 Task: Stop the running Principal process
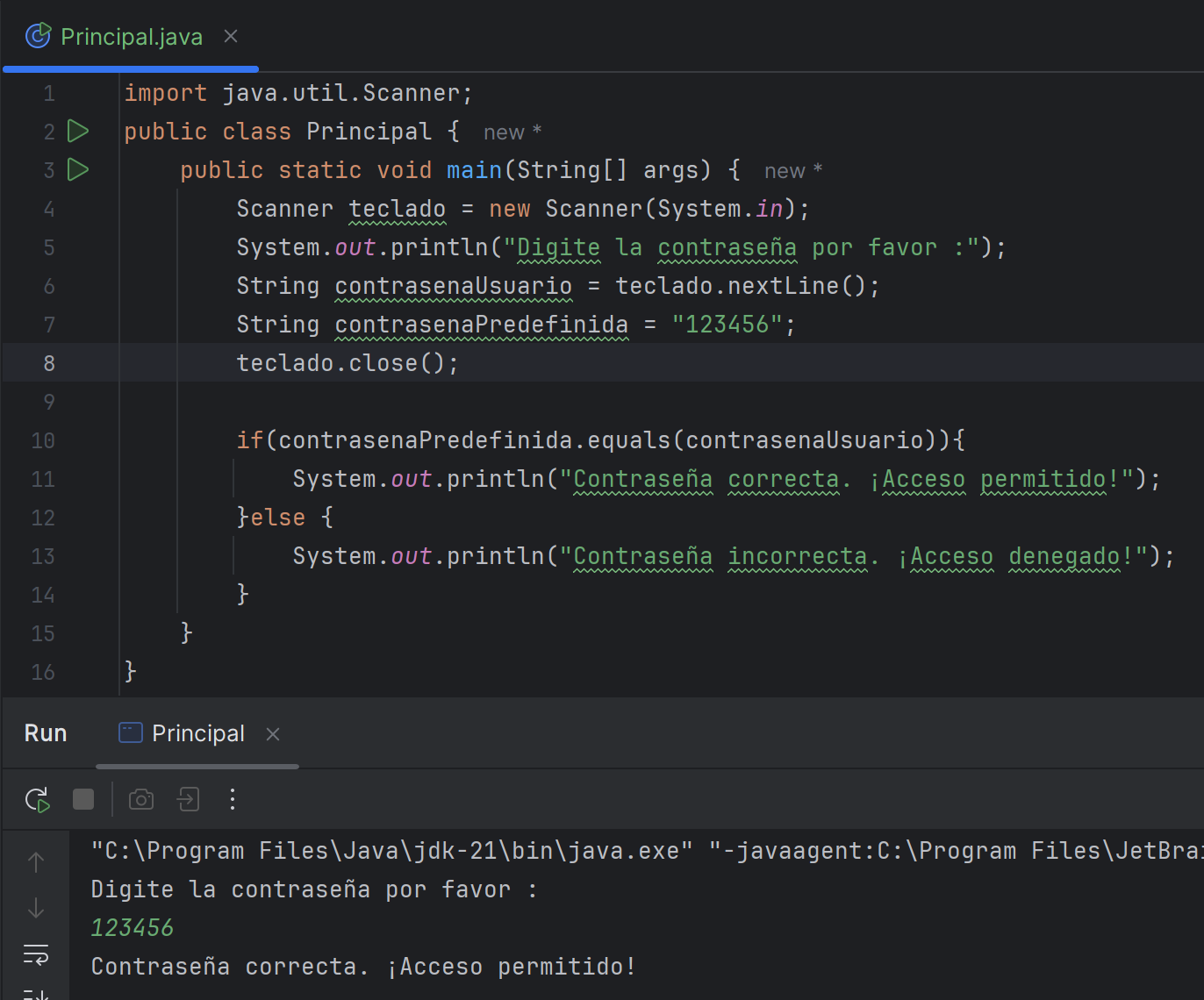[83, 799]
